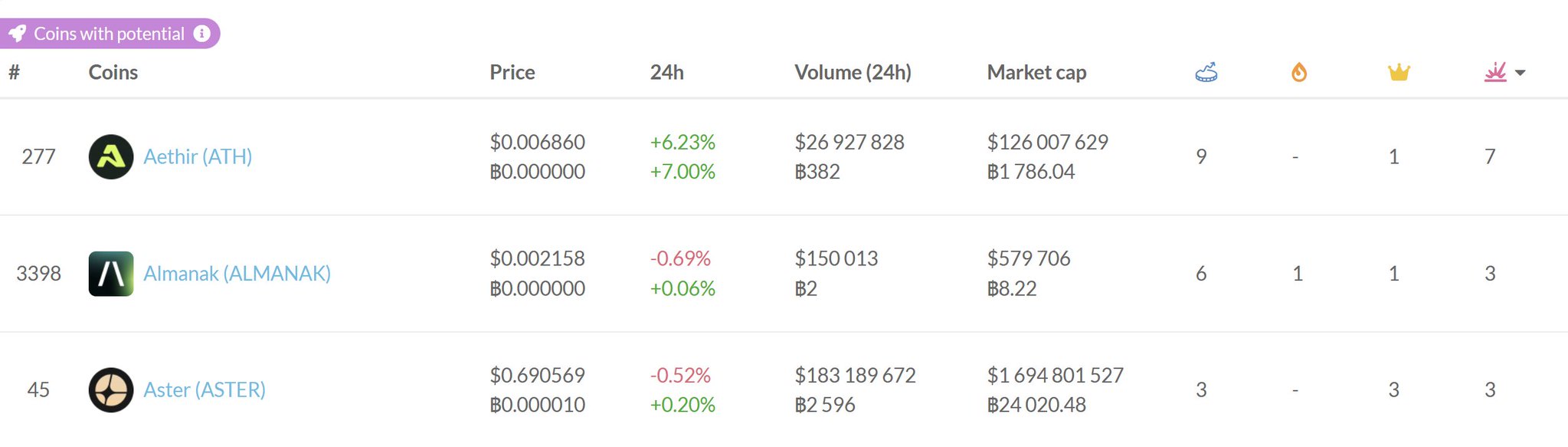
Task: Sort by the 24h change column header
Action: pos(666,73)
